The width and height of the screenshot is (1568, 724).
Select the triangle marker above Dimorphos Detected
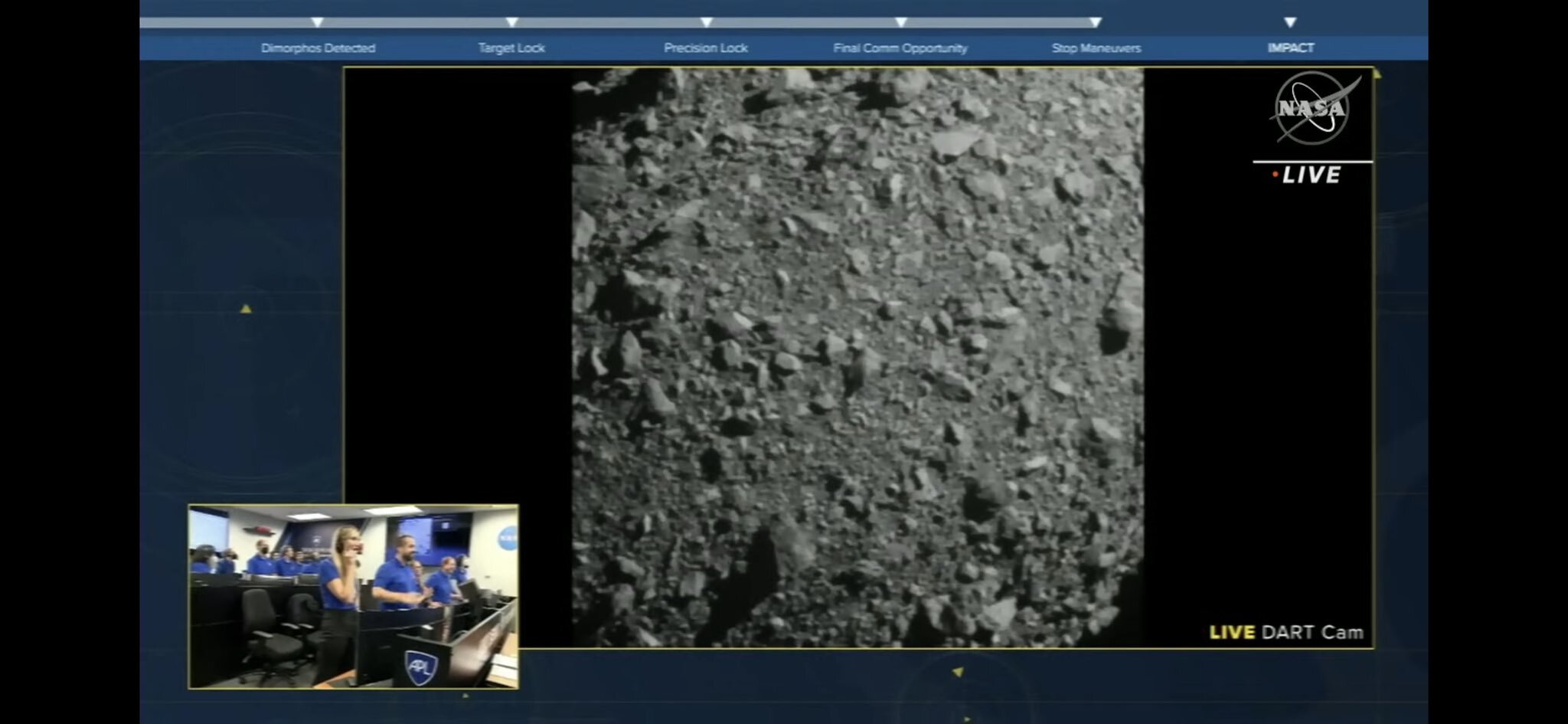click(x=318, y=23)
